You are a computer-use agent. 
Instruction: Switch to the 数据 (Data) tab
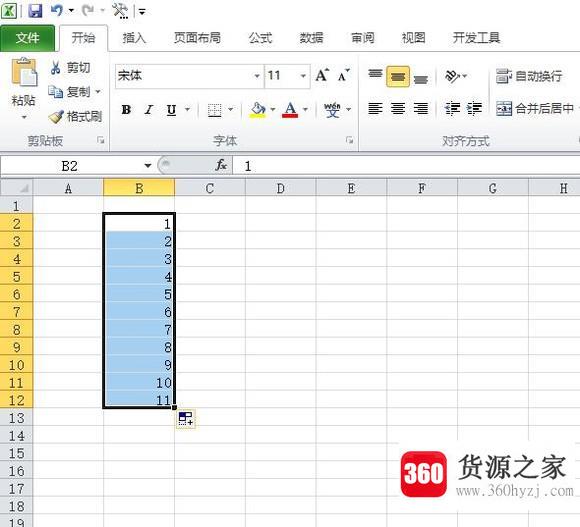311,38
